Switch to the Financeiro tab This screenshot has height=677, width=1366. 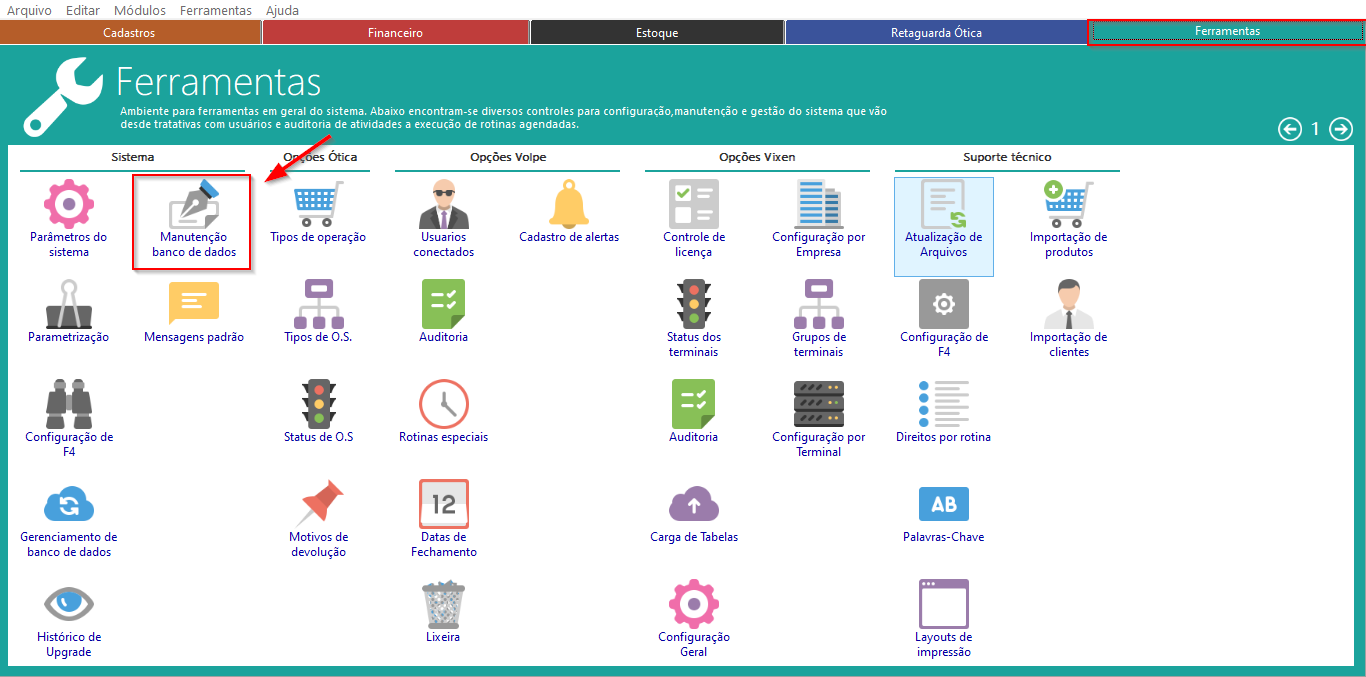tap(395, 33)
